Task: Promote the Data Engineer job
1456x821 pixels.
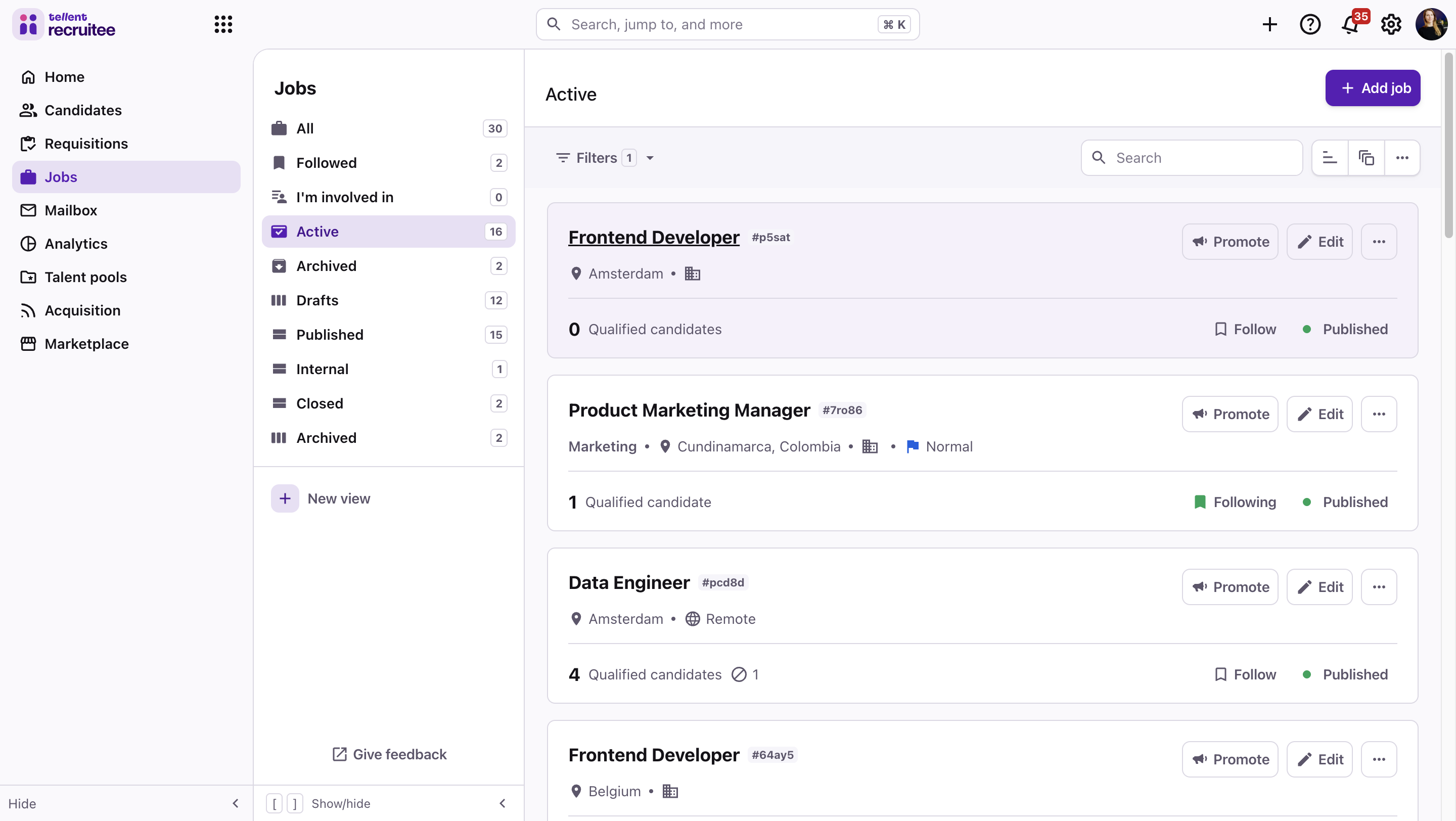Action: point(1230,586)
